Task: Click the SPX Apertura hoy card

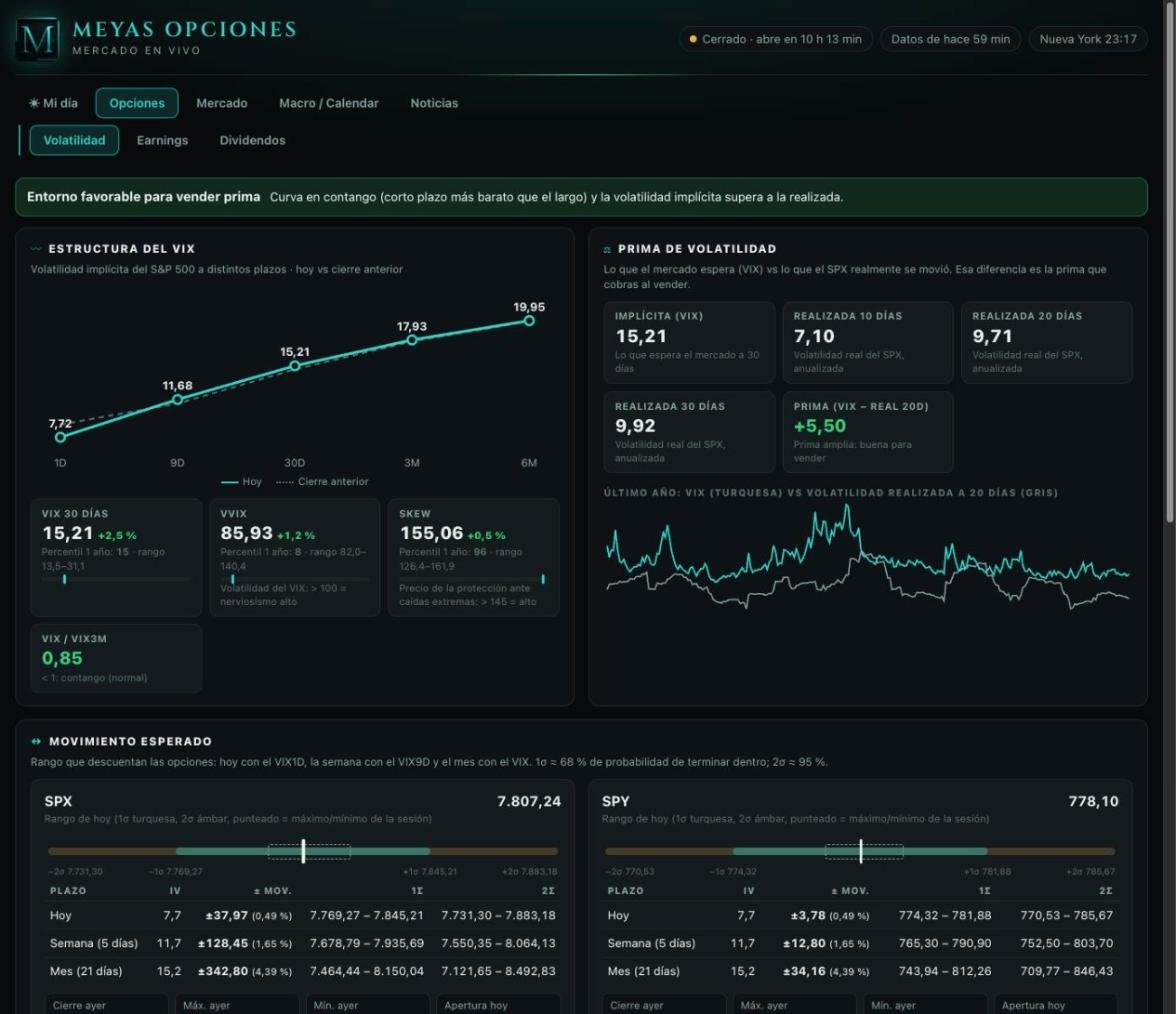Action: 498,1004
